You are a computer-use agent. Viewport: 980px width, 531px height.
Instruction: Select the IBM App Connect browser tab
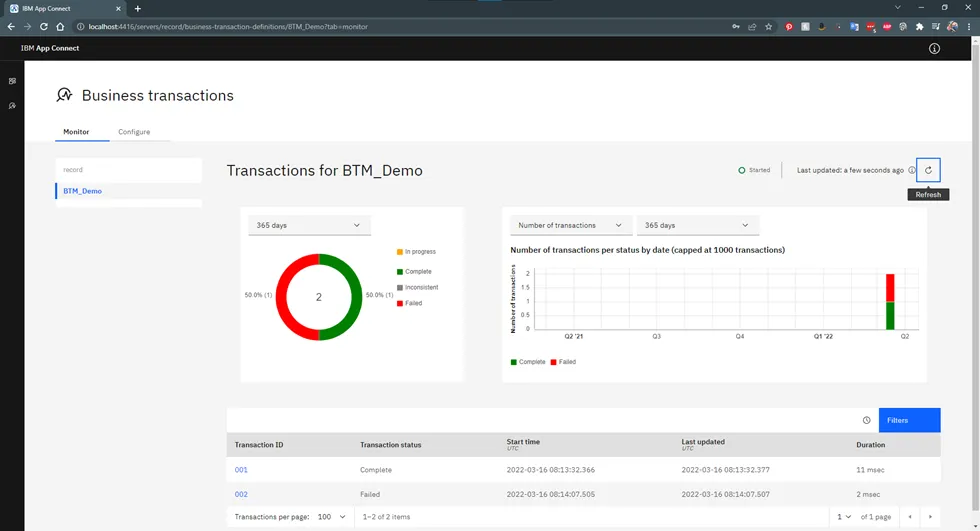[x=64, y=9]
